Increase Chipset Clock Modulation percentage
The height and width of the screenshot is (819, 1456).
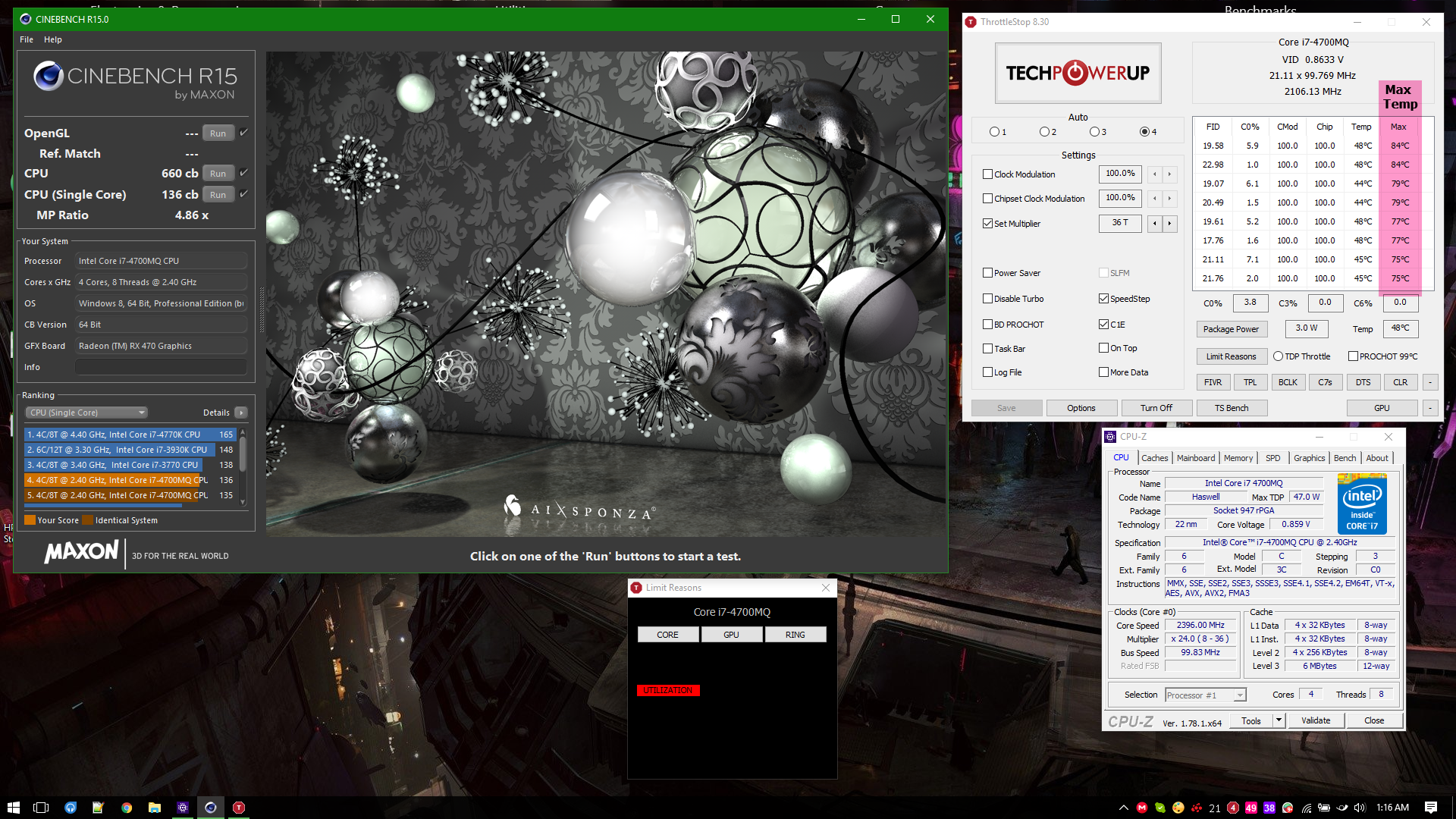click(1169, 199)
